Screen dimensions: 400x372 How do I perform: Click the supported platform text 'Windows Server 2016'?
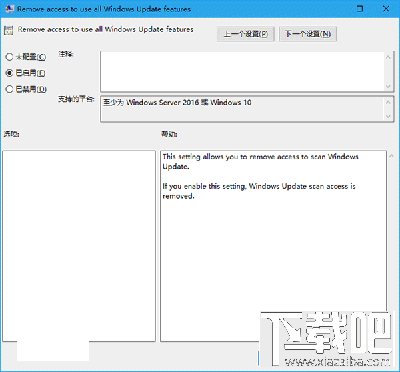coord(162,102)
